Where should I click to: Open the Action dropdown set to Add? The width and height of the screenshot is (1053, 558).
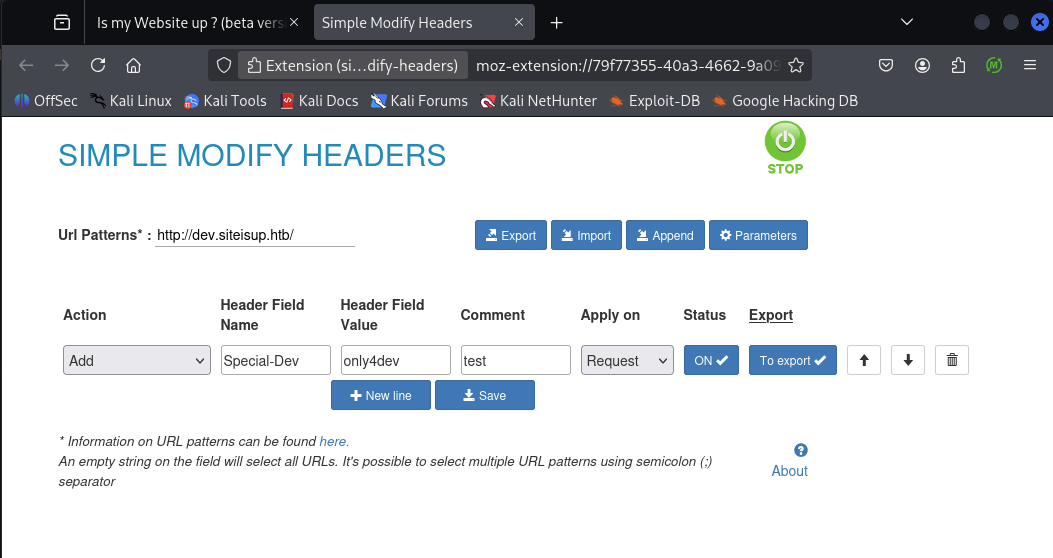click(137, 360)
